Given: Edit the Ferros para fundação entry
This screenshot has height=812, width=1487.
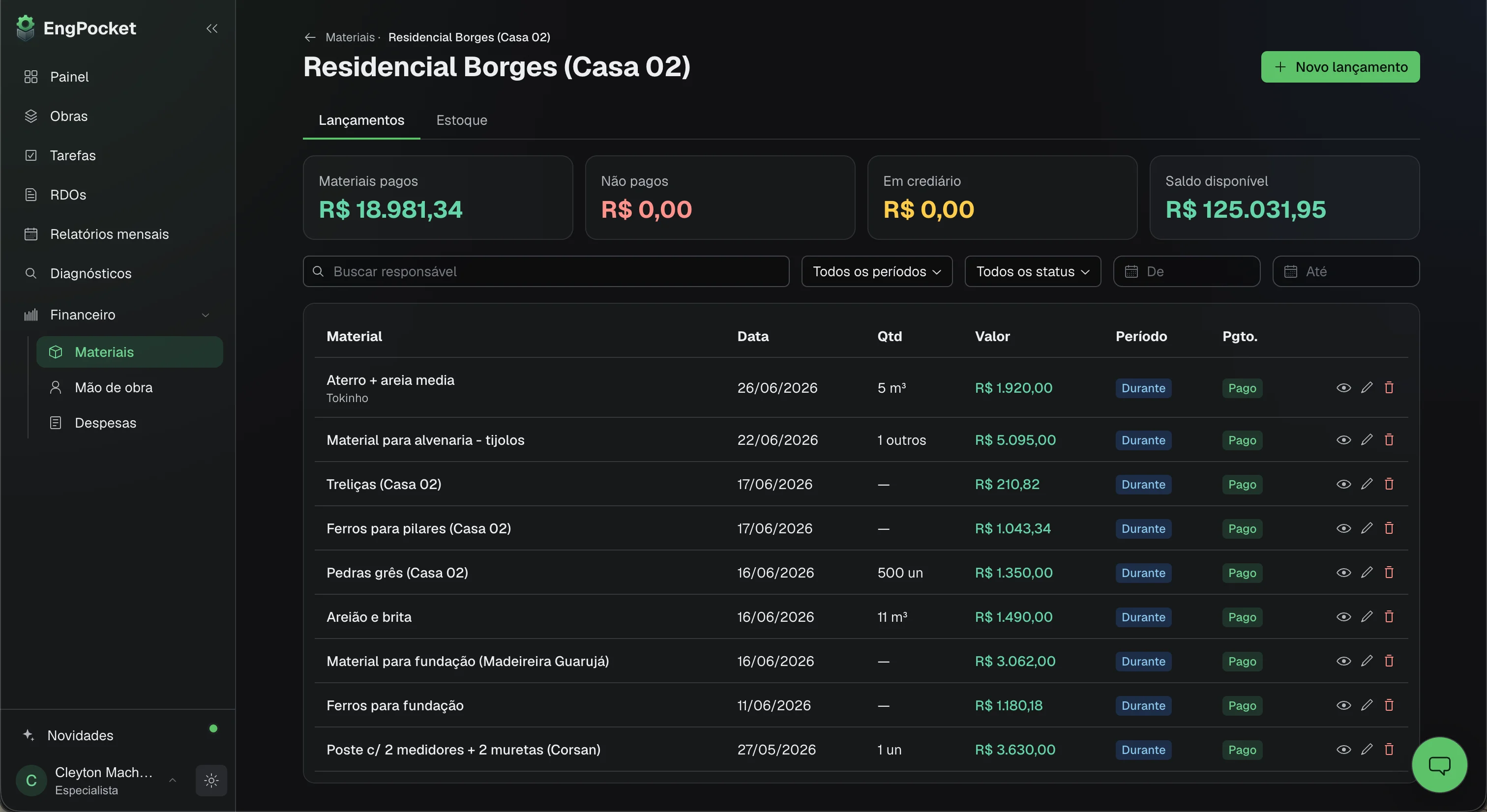Looking at the screenshot, I should point(1367,705).
